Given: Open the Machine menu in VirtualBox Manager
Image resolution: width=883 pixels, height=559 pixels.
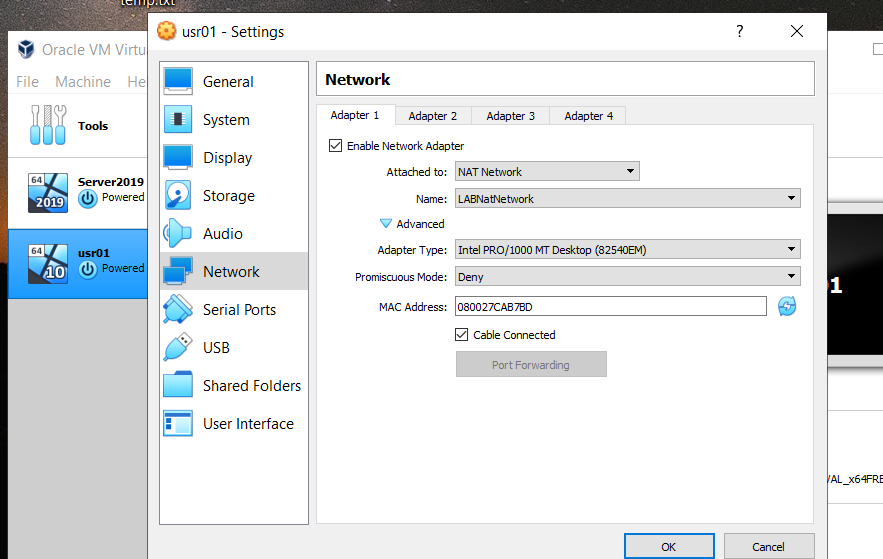Looking at the screenshot, I should point(83,82).
